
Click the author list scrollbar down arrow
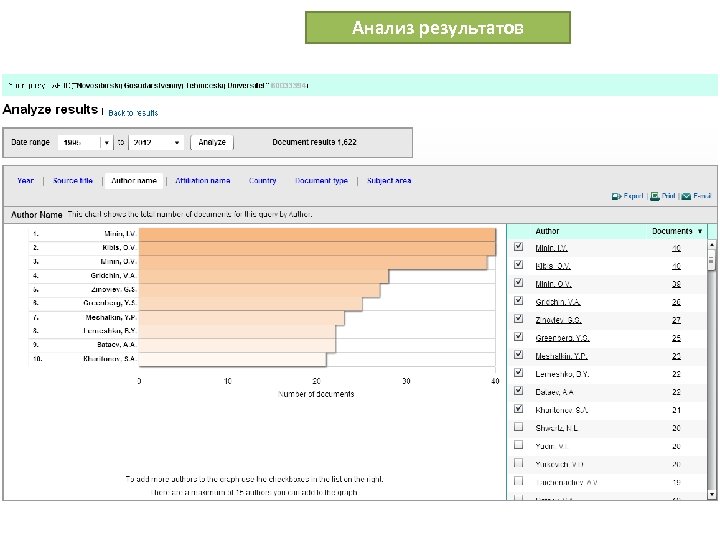click(x=712, y=495)
